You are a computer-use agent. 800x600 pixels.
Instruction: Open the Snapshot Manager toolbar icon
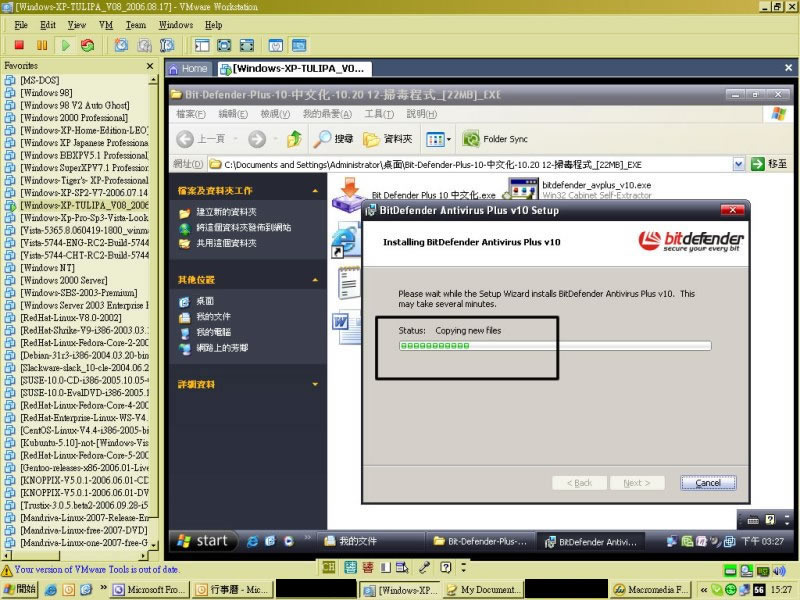tap(167, 45)
